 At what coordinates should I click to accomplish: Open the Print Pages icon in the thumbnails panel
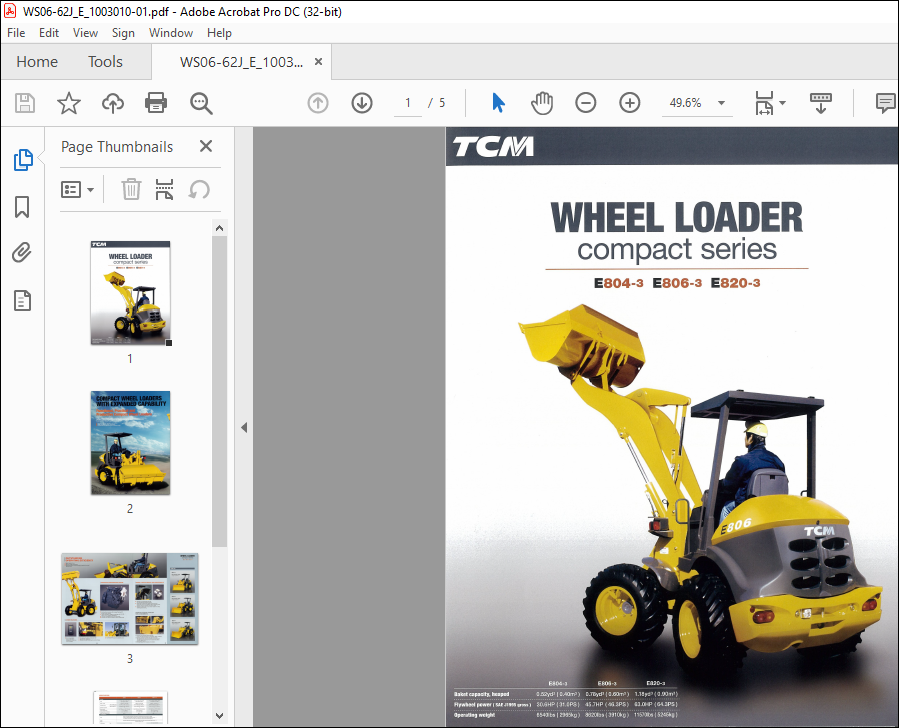point(165,189)
